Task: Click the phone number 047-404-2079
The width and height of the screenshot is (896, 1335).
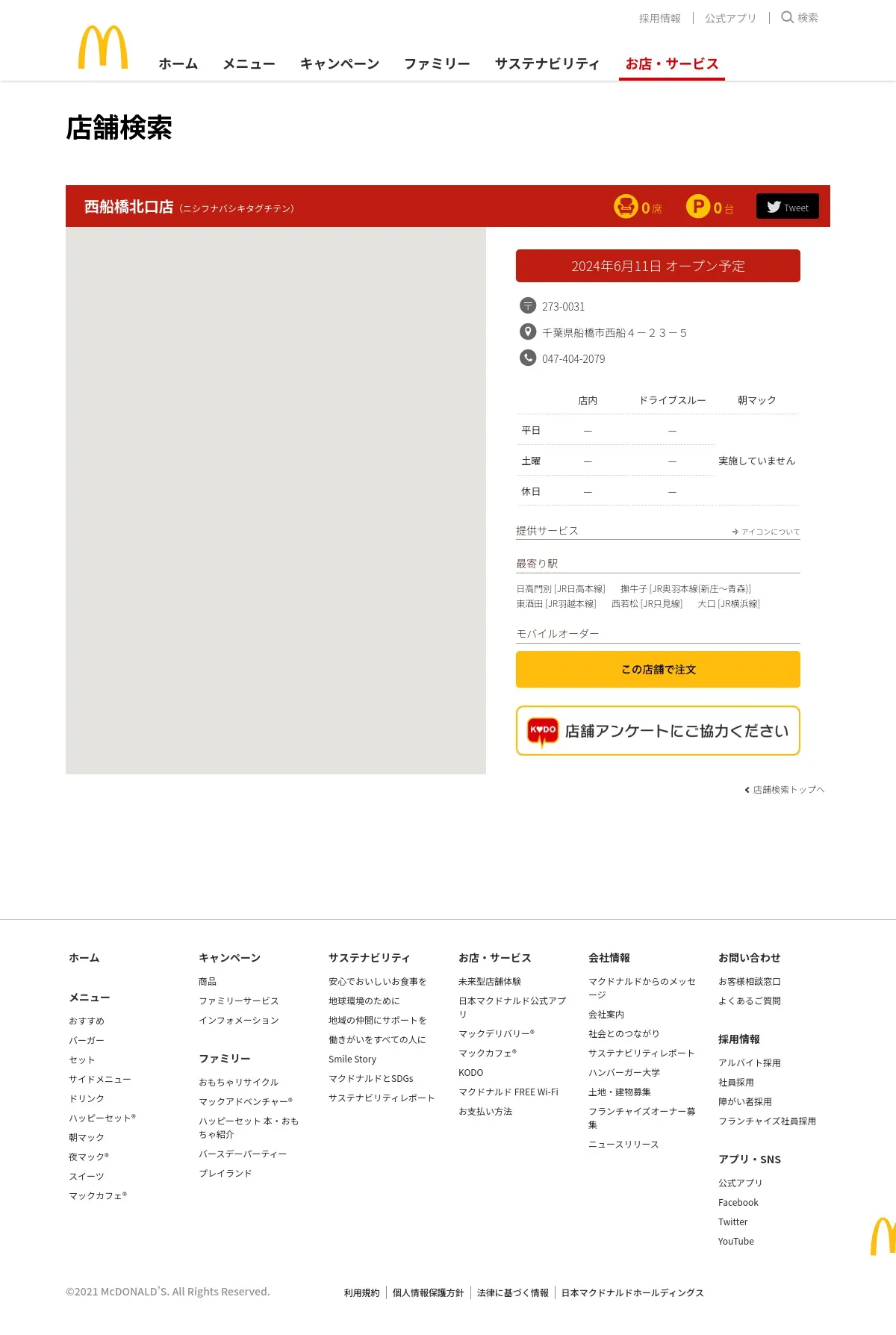Action: click(573, 358)
